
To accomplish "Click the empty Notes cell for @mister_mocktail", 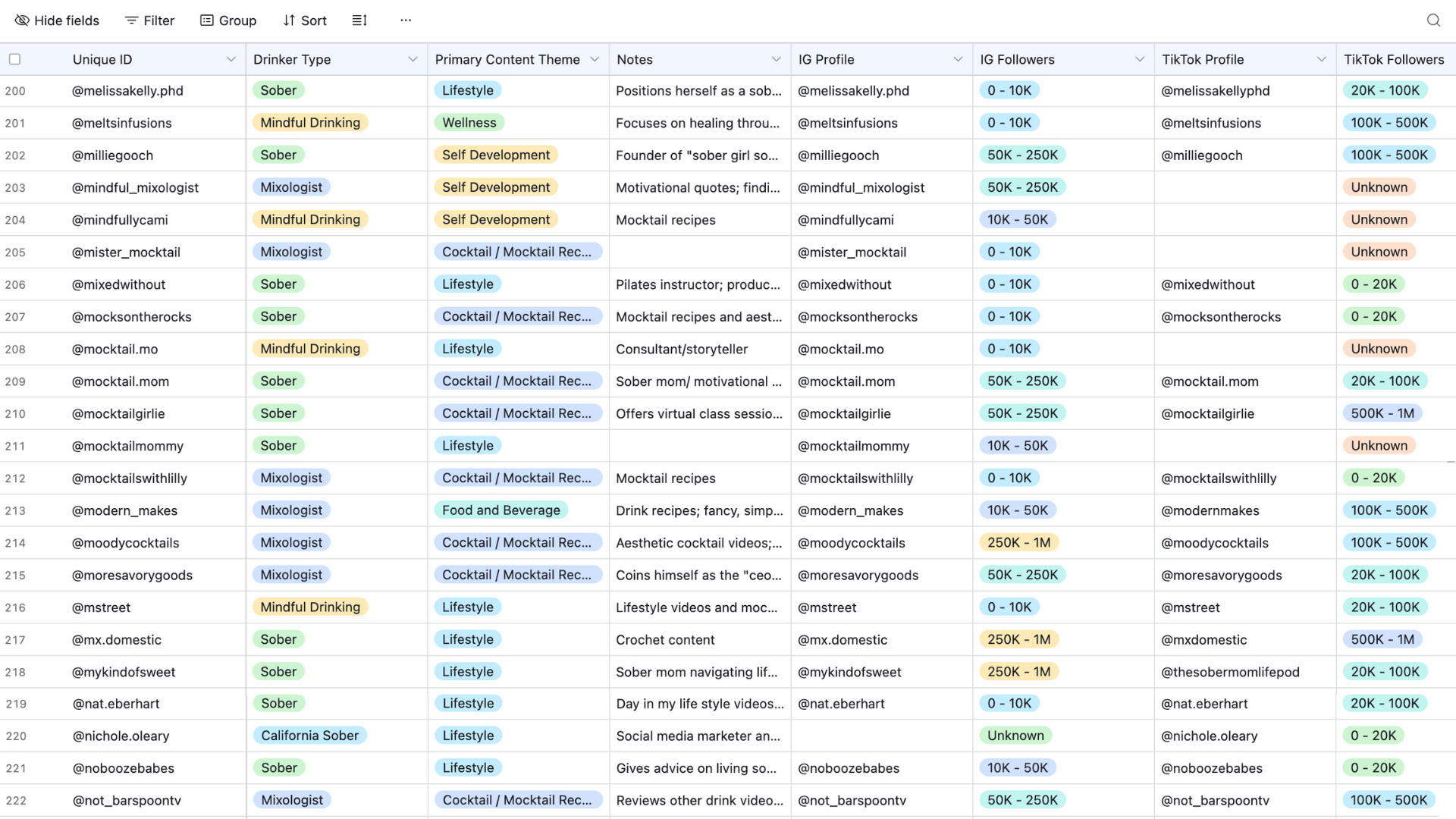I will tap(699, 252).
